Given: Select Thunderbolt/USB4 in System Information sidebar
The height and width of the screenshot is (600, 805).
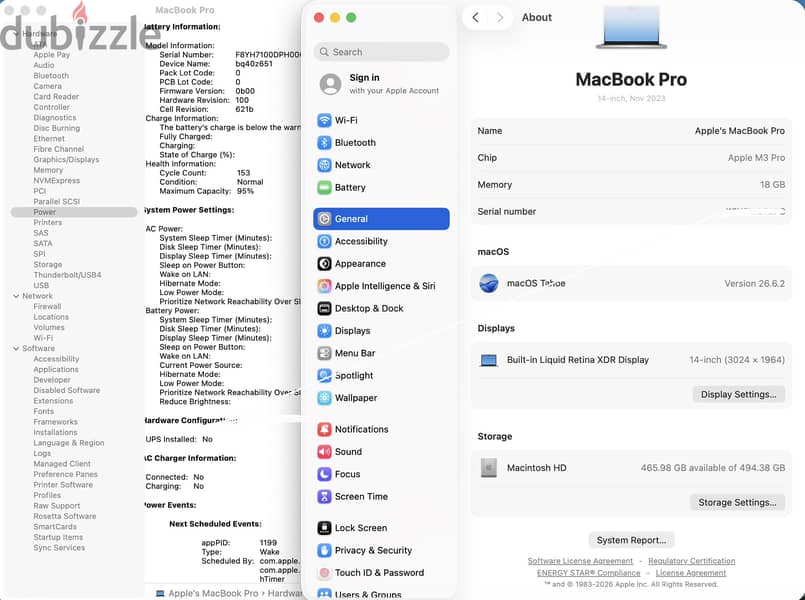Looking at the screenshot, I should [x=67, y=275].
